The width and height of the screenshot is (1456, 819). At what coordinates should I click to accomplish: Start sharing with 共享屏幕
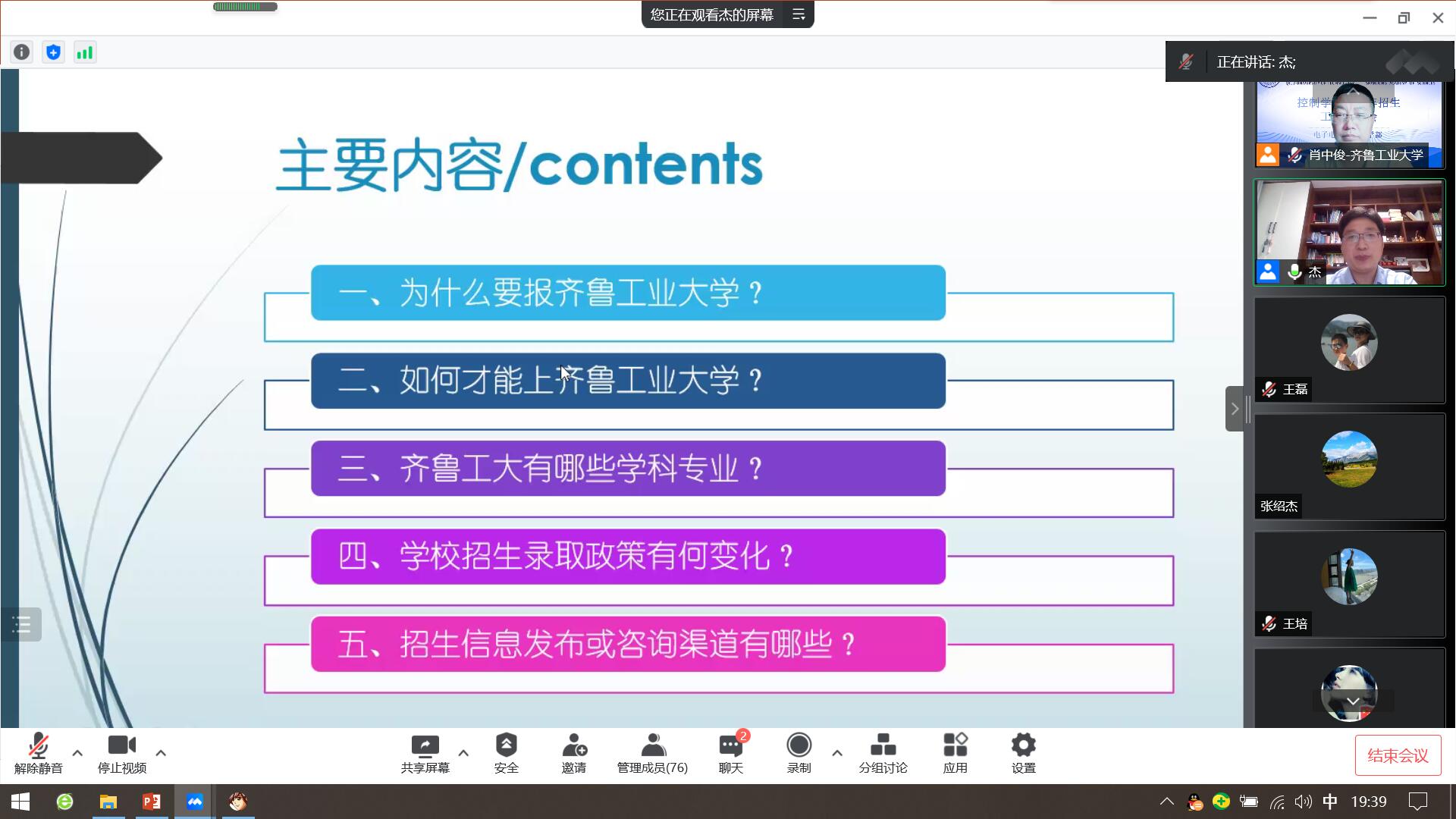425,753
